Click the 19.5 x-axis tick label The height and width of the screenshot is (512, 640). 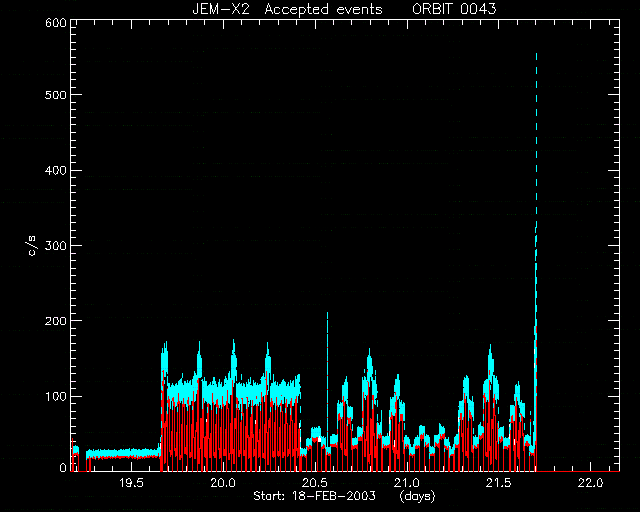point(131,483)
